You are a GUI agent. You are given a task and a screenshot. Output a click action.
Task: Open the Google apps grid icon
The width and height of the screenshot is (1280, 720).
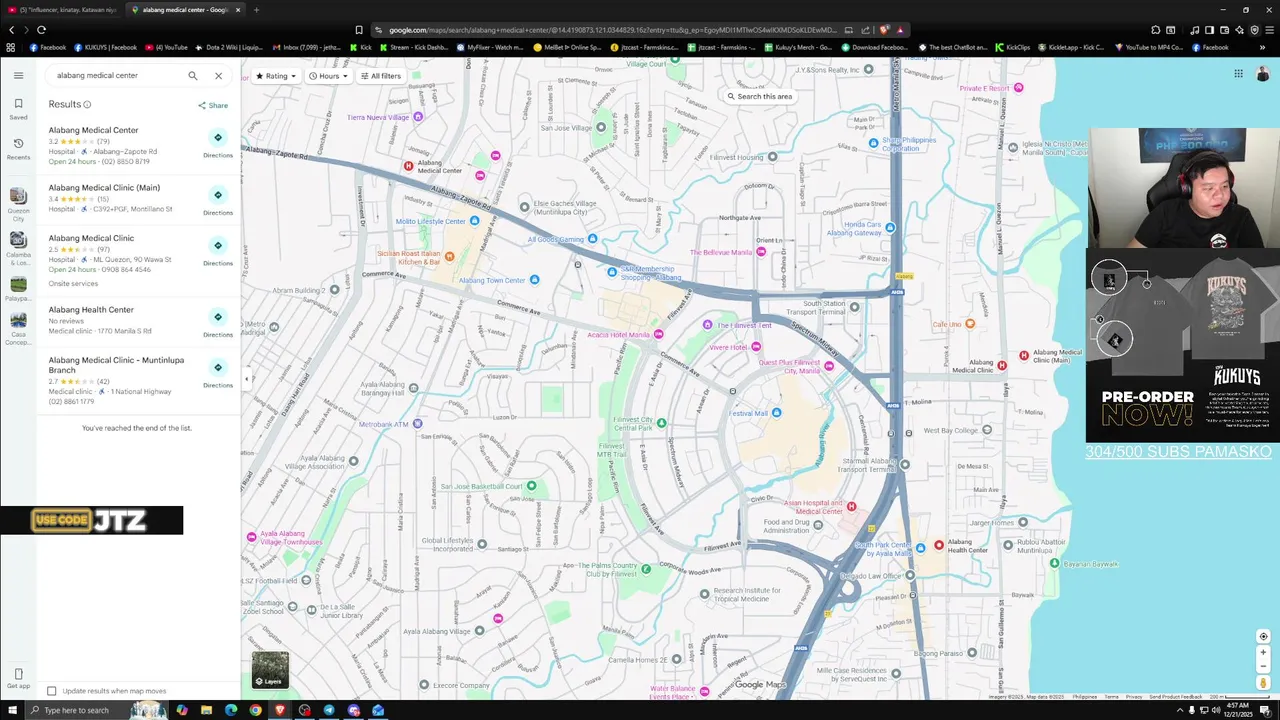1238,73
